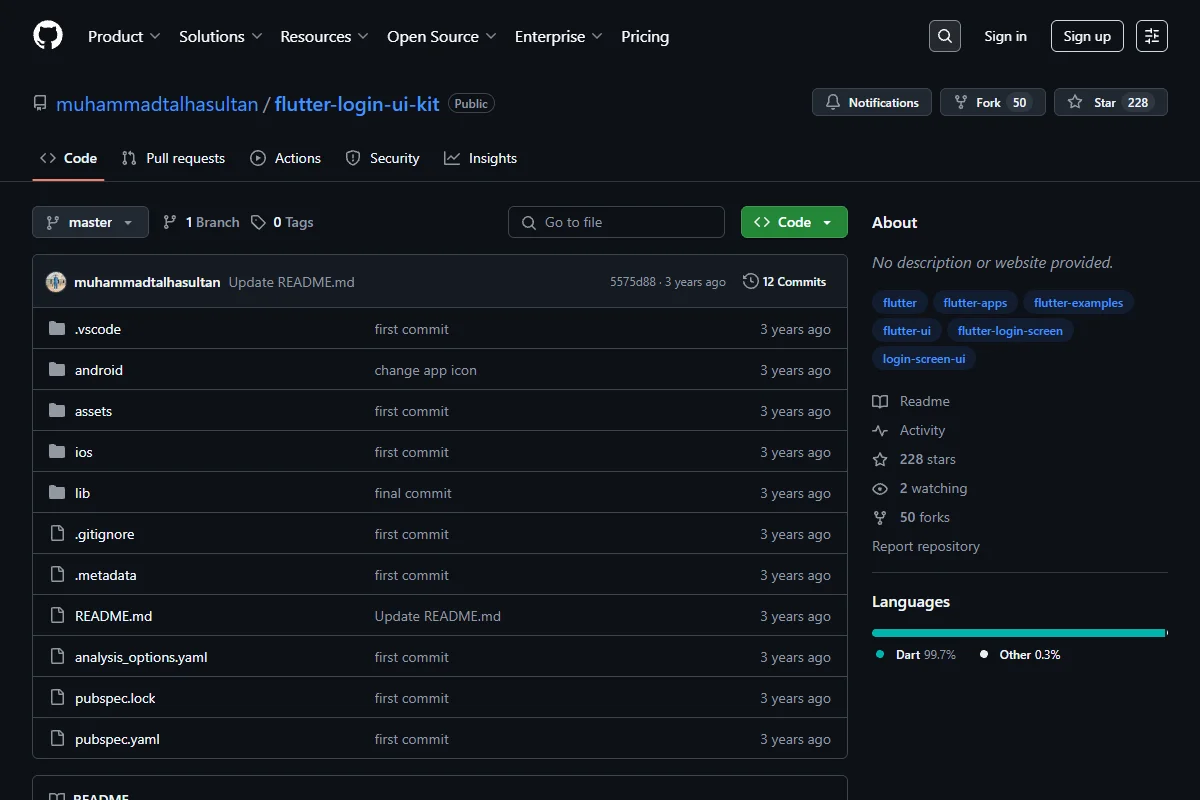Screen dimensions: 1200x800
Task: Expand the green Code dropdown
Action: point(794,222)
